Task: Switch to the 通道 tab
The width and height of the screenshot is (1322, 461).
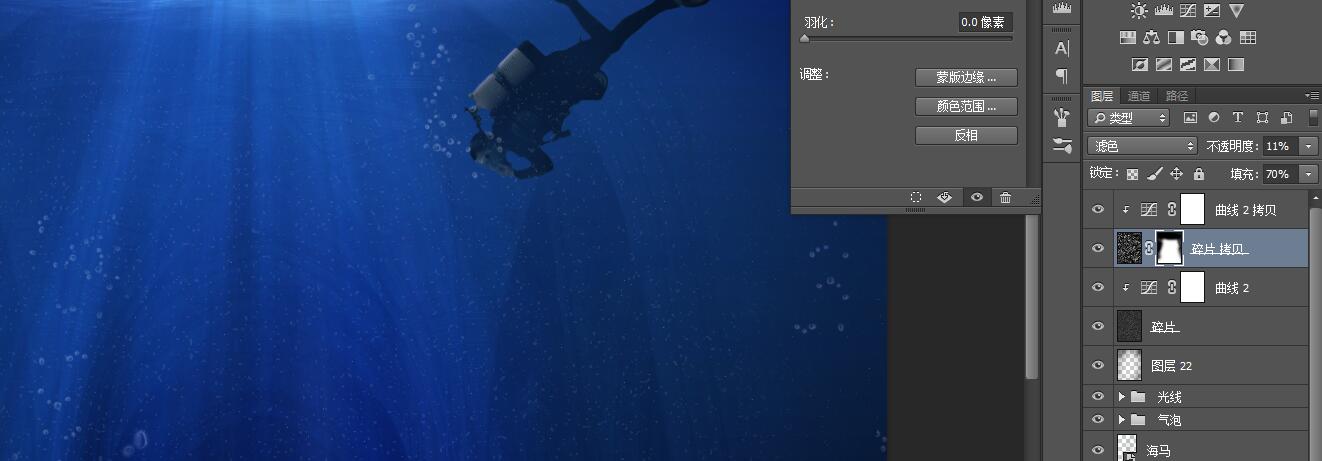Action: [x=1139, y=96]
